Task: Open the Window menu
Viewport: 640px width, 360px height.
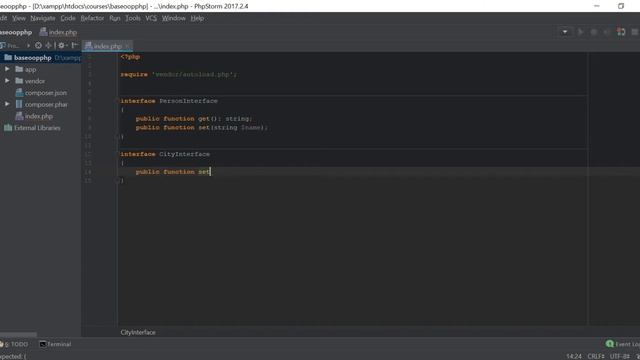Action: (x=173, y=18)
